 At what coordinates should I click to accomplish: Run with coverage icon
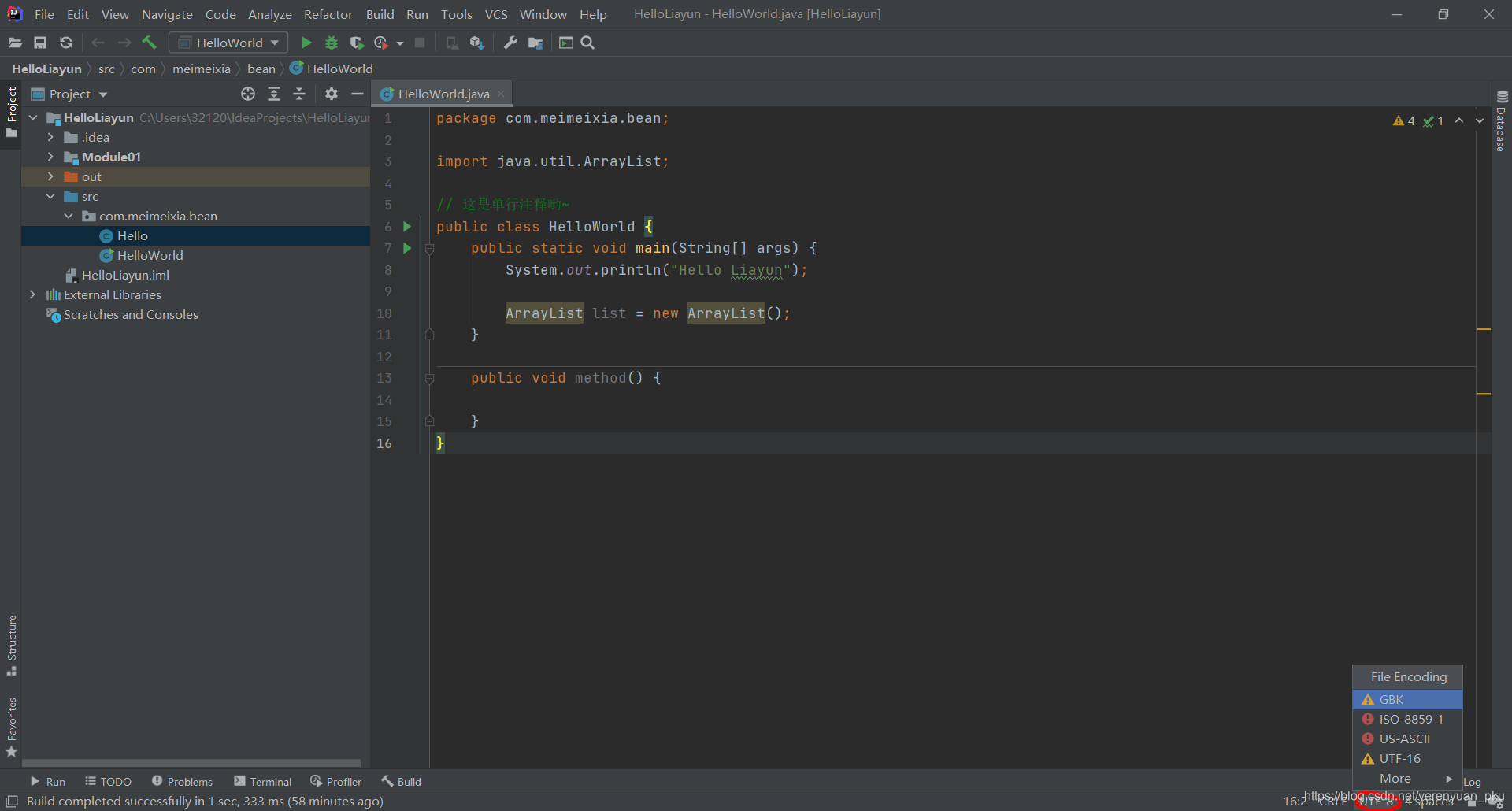pyautogui.click(x=357, y=43)
